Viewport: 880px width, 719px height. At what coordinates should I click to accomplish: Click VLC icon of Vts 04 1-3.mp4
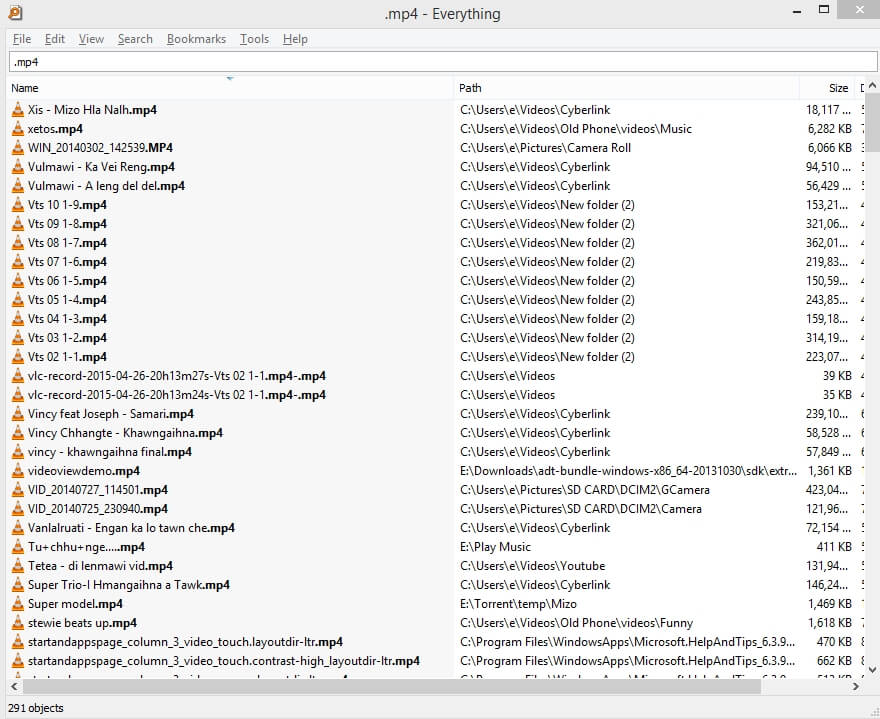[x=18, y=319]
